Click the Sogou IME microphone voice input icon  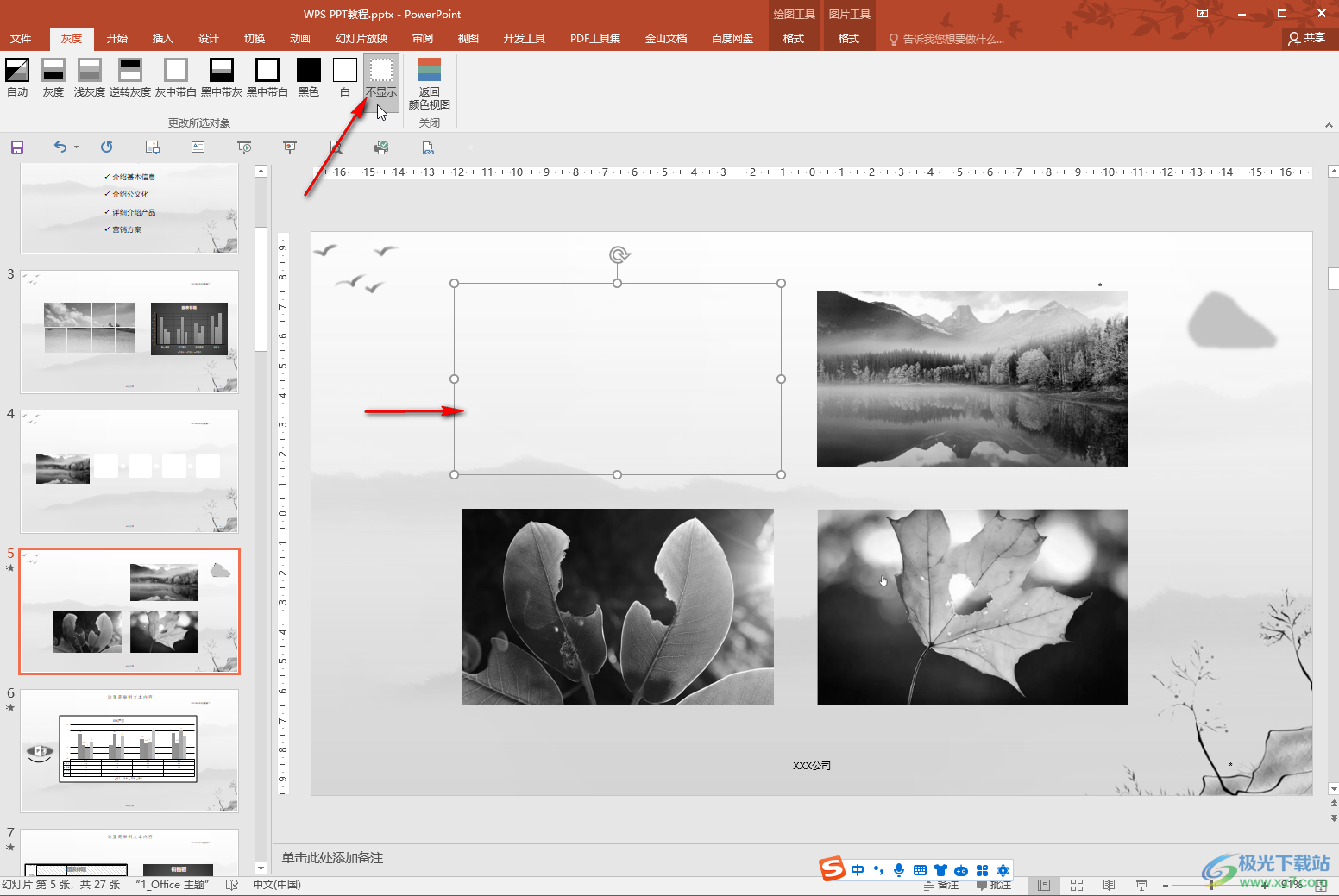pyautogui.click(x=899, y=870)
